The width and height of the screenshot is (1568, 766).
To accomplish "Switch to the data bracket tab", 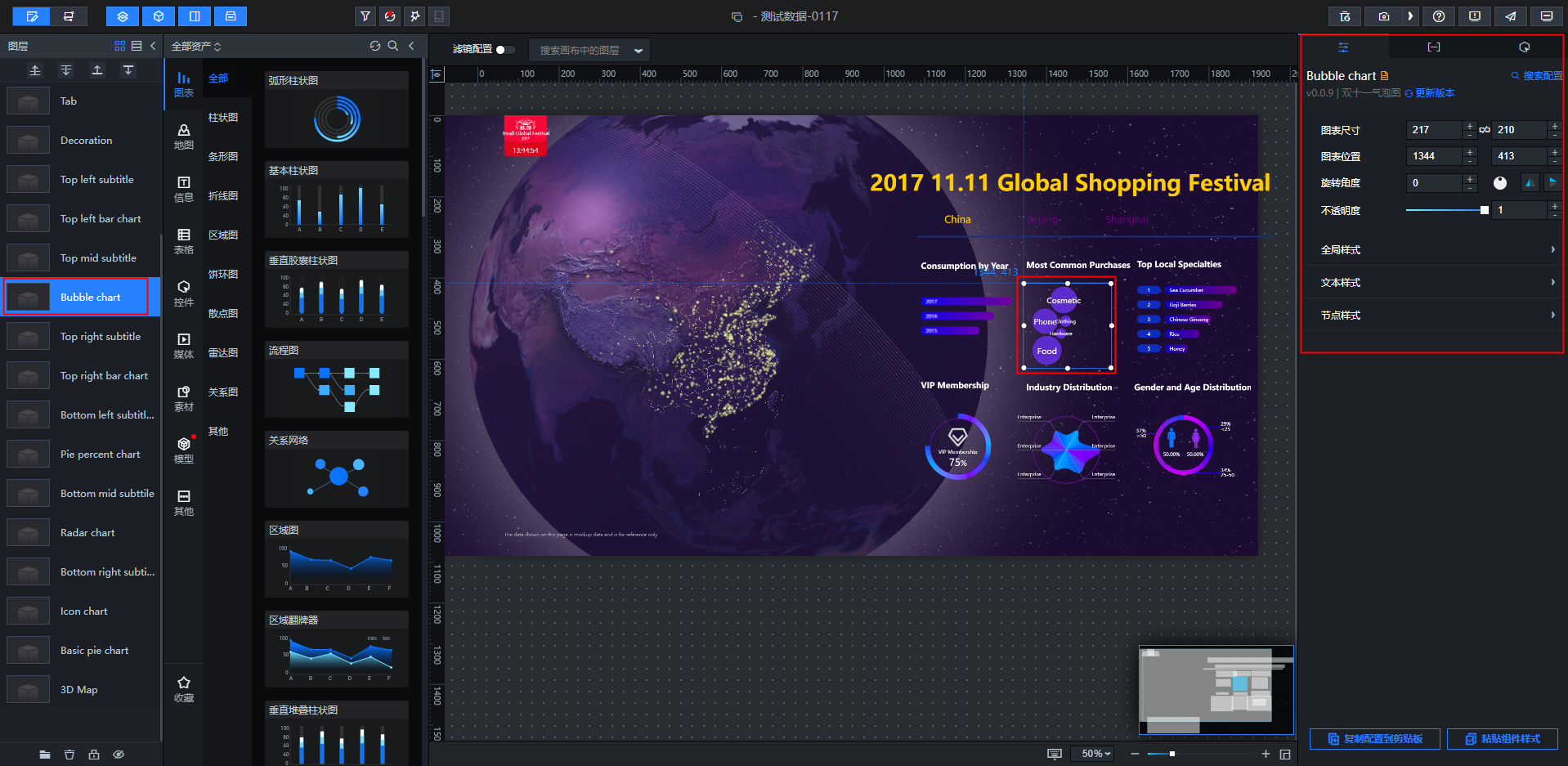I will [1434, 47].
